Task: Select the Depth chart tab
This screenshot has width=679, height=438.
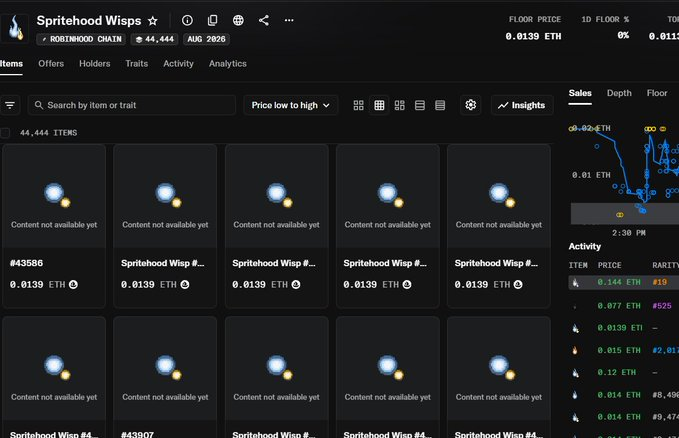Action: (x=619, y=93)
